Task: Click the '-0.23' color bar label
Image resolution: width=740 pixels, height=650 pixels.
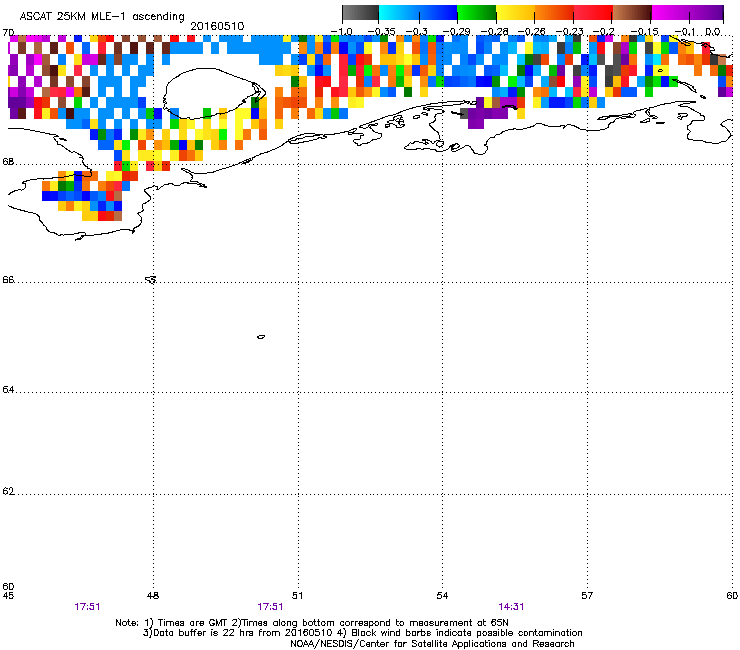Action: [570, 32]
